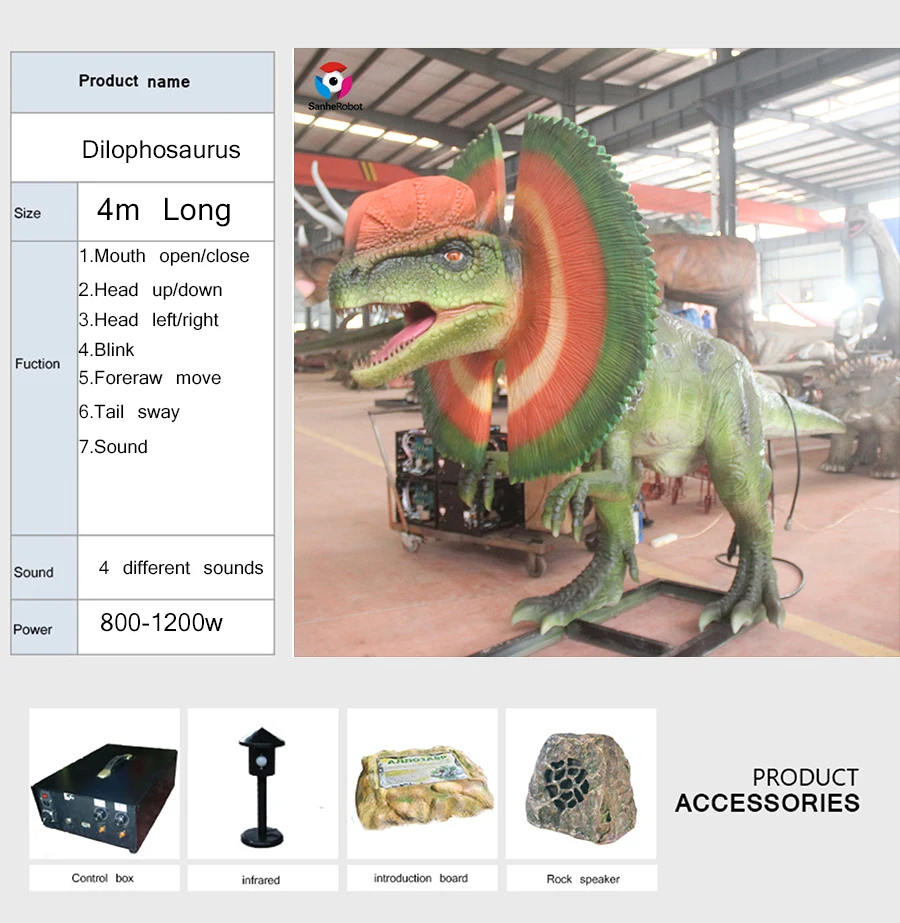900x923 pixels.
Task: Click the 'Control box' caption
Action: [103, 878]
